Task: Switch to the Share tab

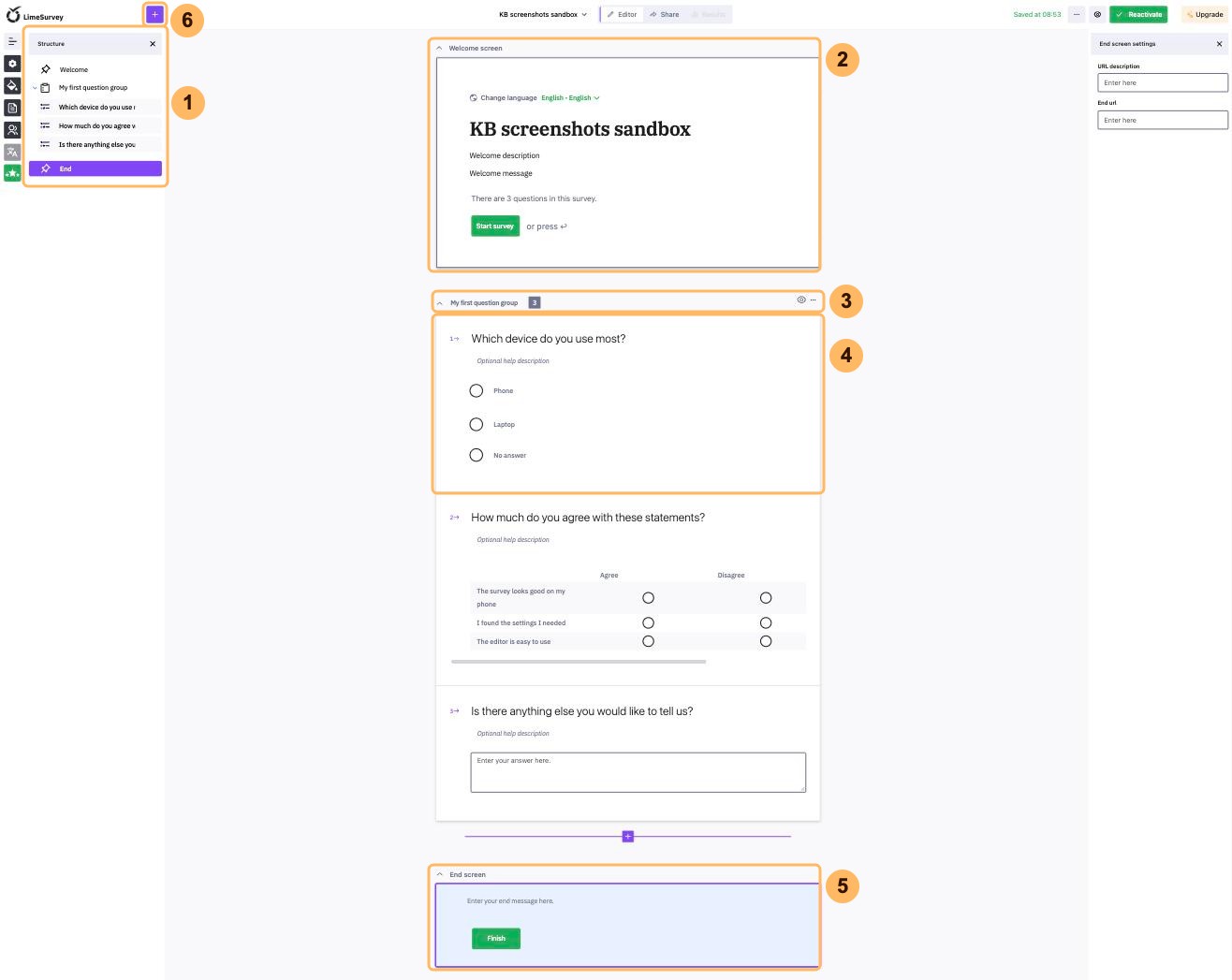Action: pyautogui.click(x=665, y=14)
